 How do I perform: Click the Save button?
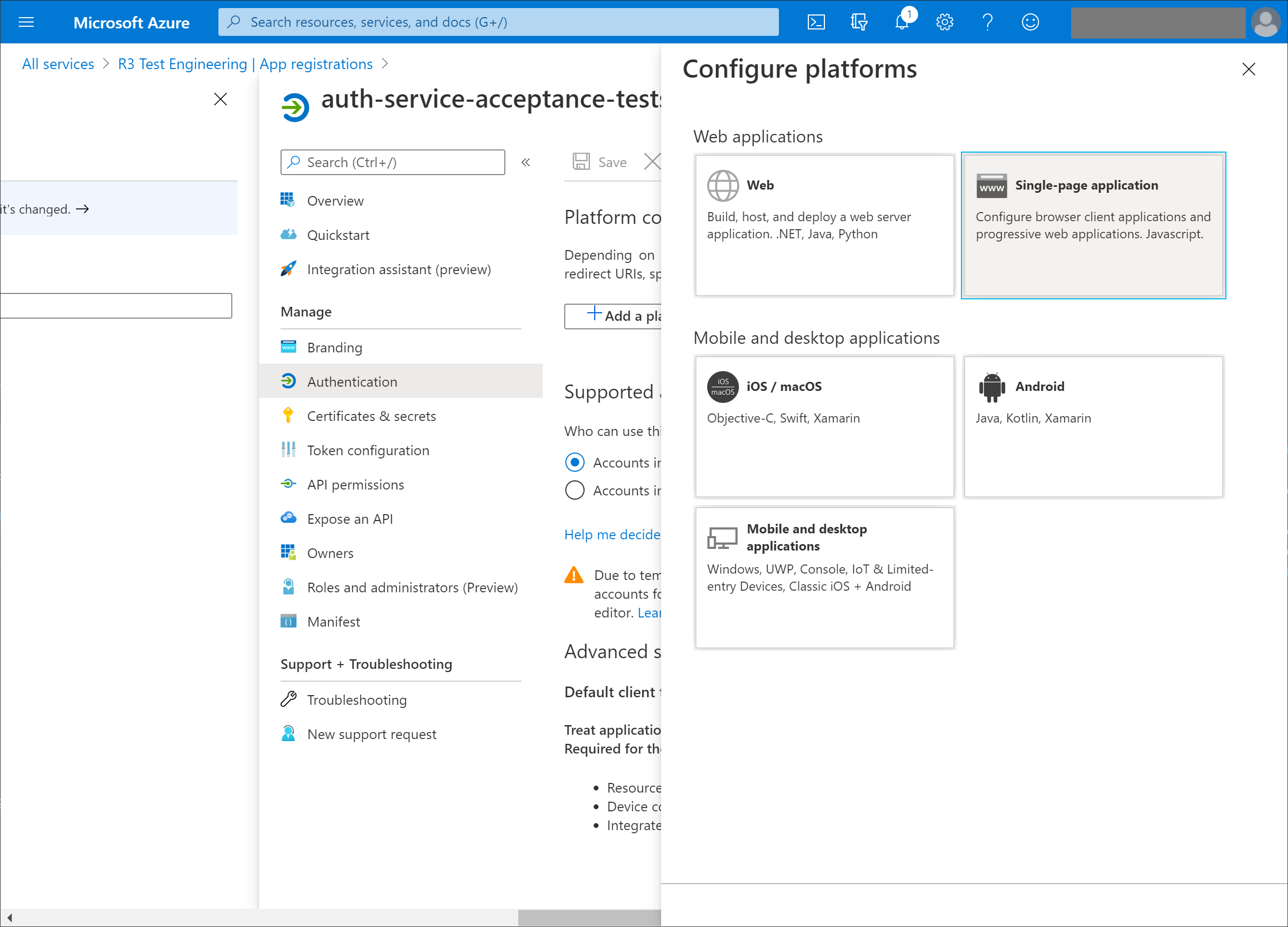(600, 162)
